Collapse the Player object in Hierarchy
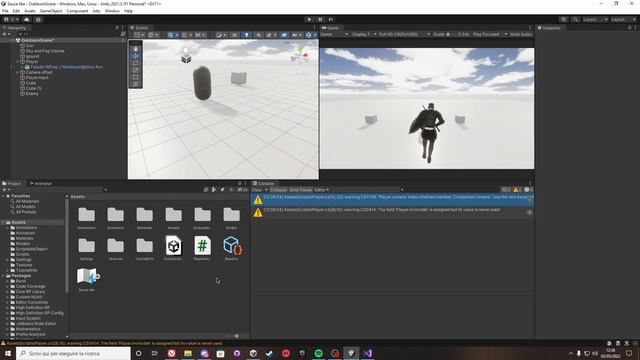Screen dimensions: 640x360 click(18, 62)
